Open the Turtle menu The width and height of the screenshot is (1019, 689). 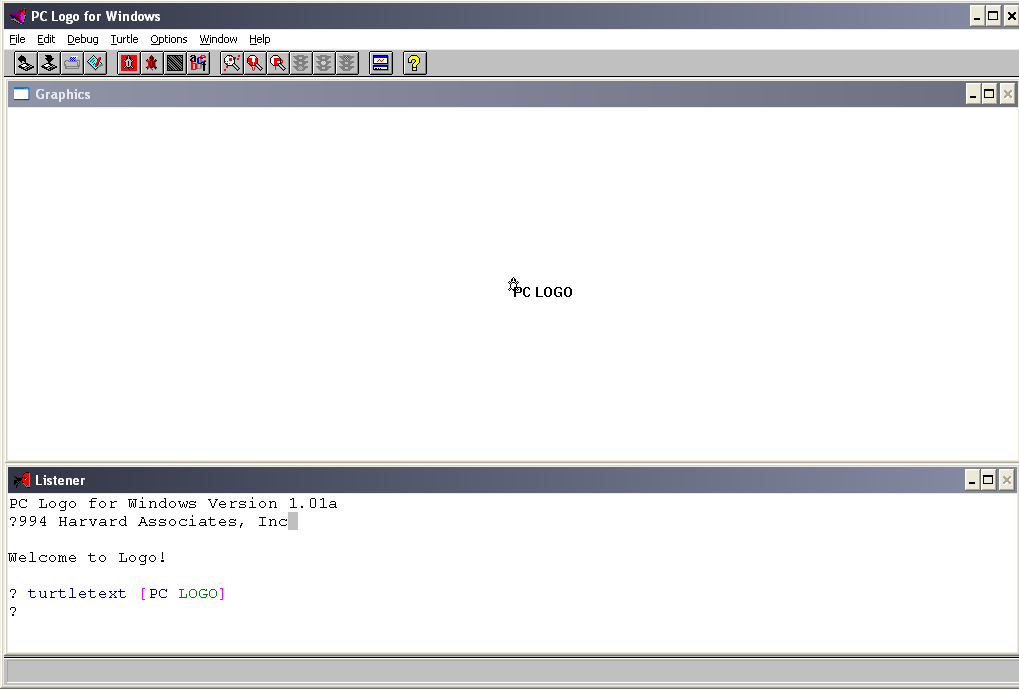(124, 39)
